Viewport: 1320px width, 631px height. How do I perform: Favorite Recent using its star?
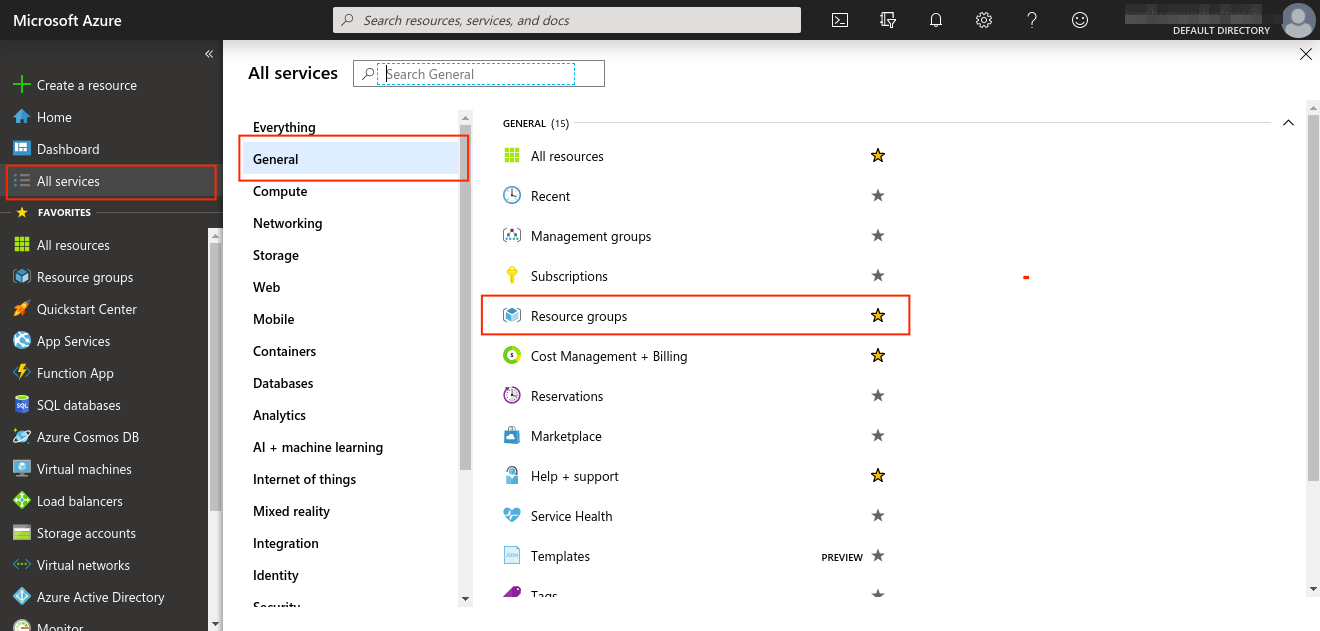point(878,196)
